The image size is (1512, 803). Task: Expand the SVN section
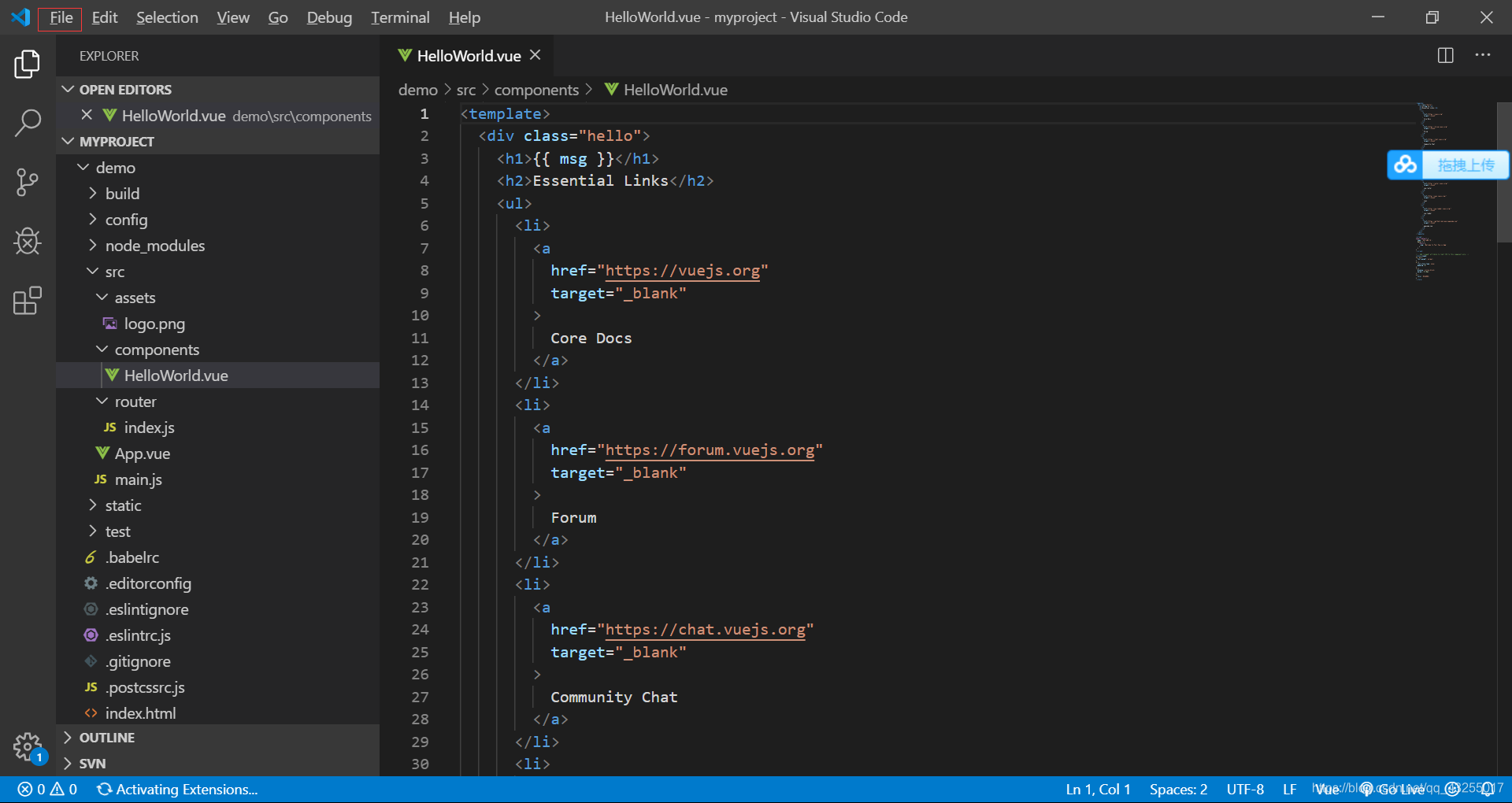[217, 763]
